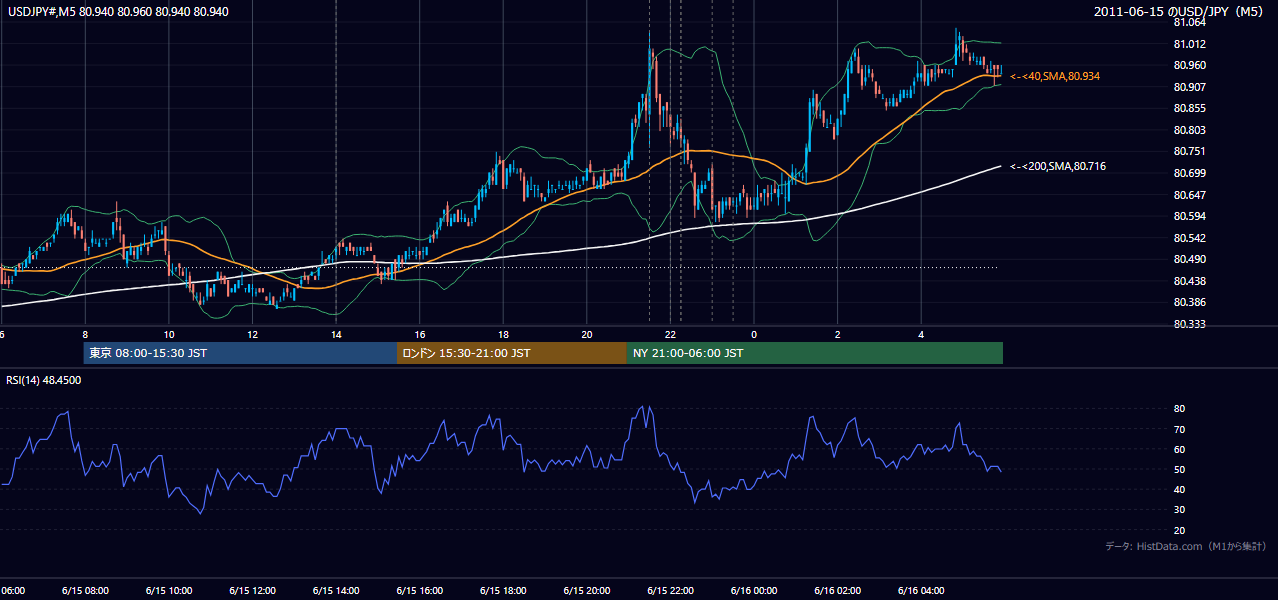Click hour tick 14 above Tokyo session bar
Screen dimensions: 1278x600
tap(336, 334)
